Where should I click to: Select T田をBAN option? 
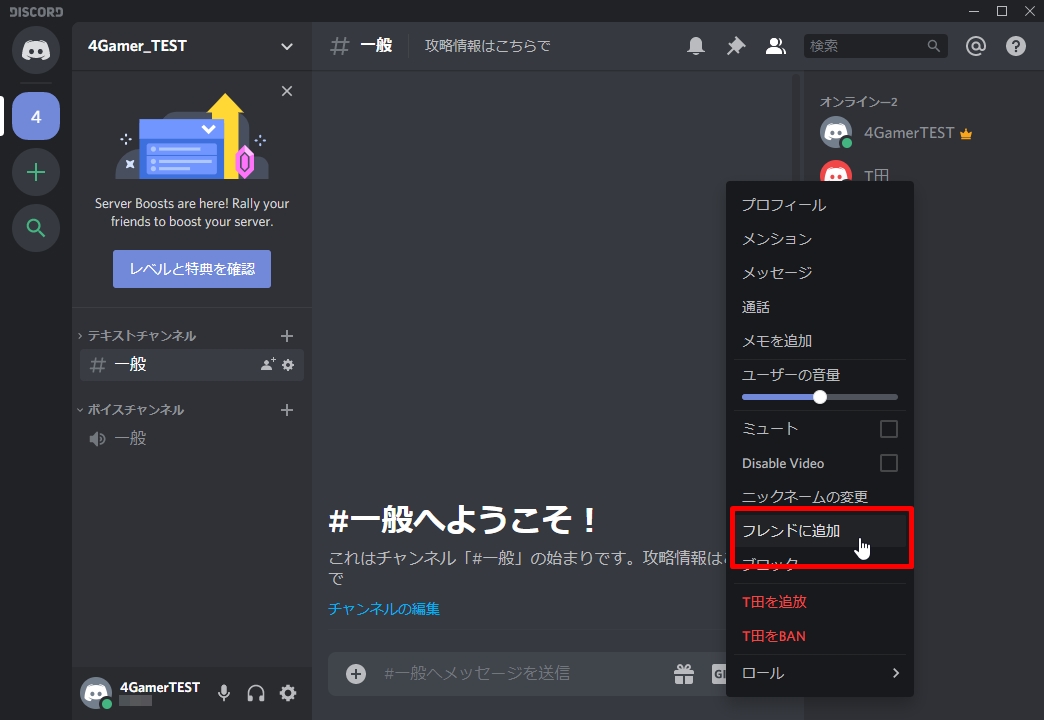coord(820,636)
